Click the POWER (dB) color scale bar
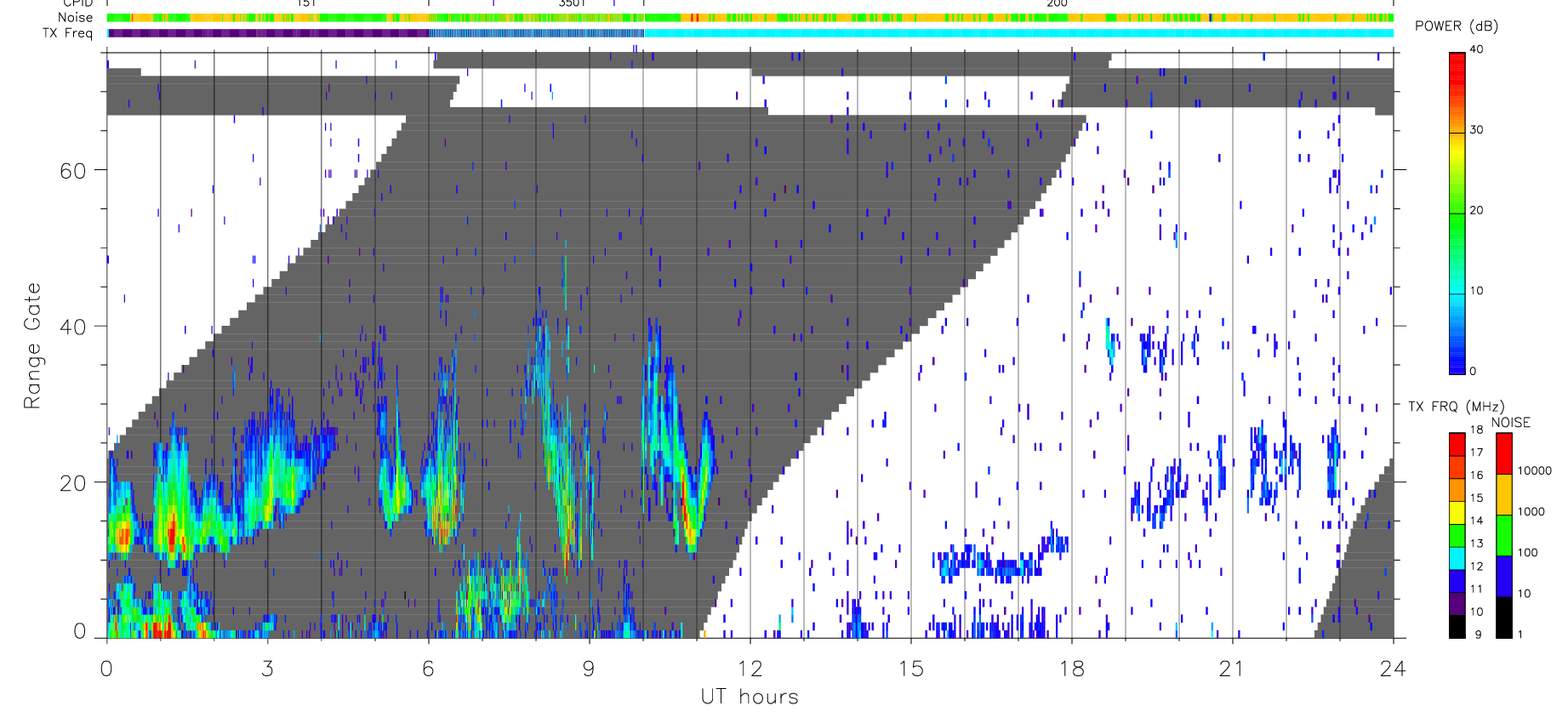Screen dimensions: 1568x723 point(1457,213)
